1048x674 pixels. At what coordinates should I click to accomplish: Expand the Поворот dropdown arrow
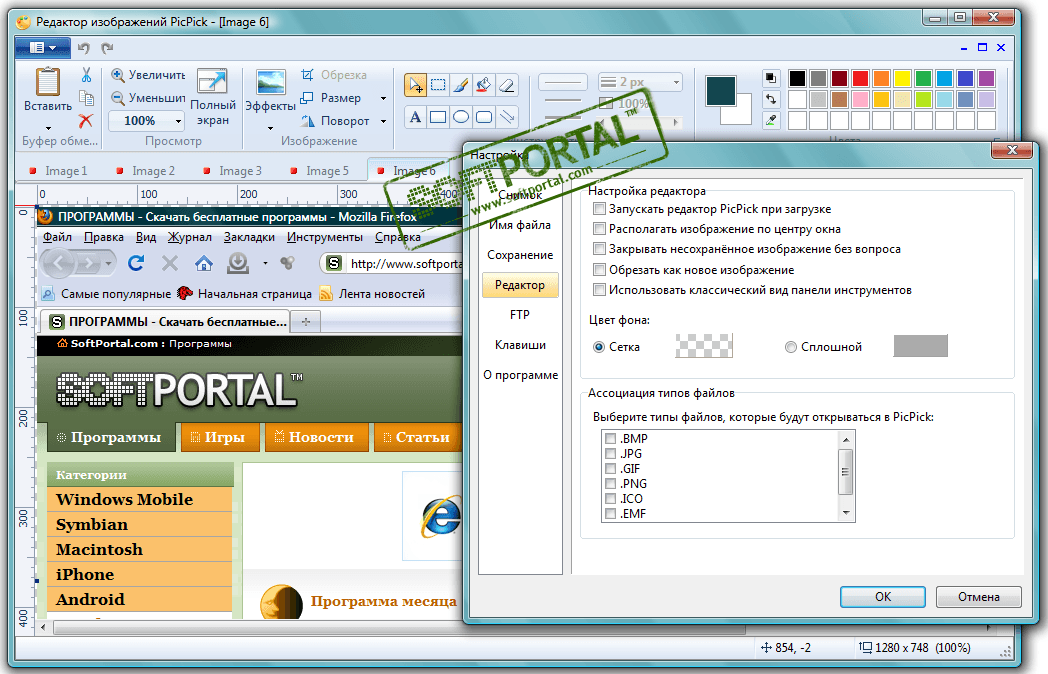point(384,122)
